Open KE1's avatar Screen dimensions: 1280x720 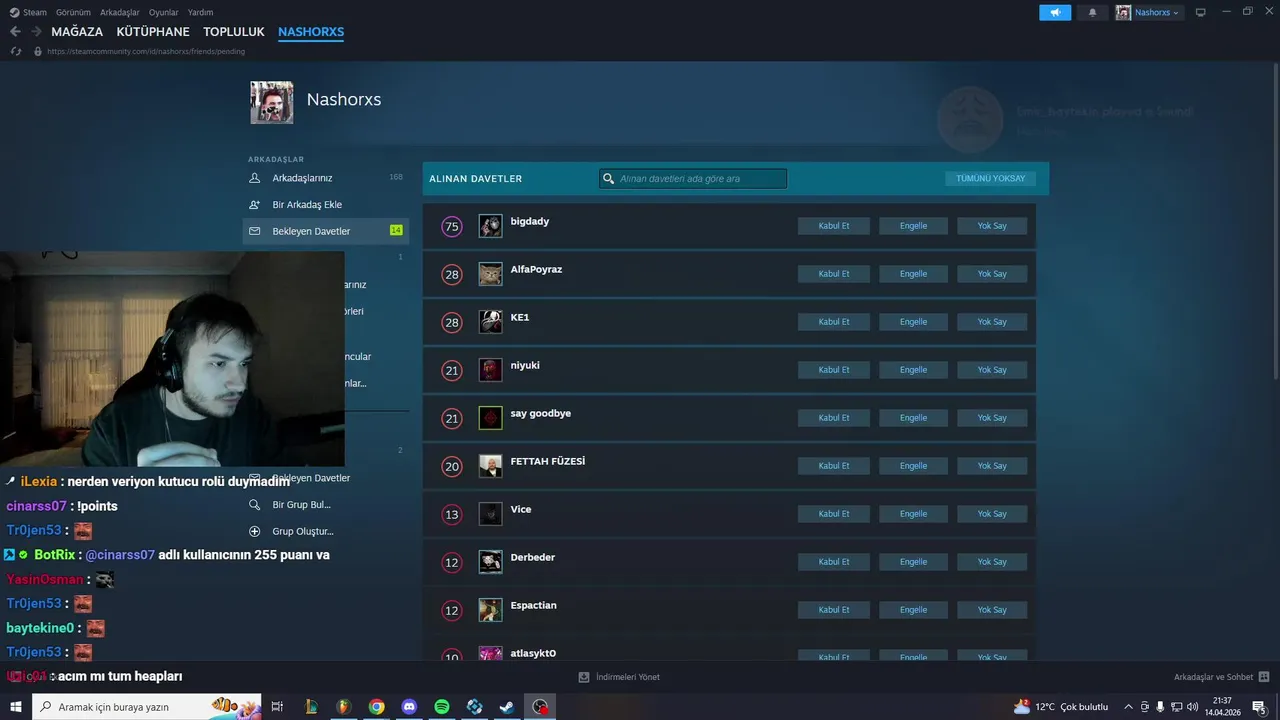(x=490, y=322)
